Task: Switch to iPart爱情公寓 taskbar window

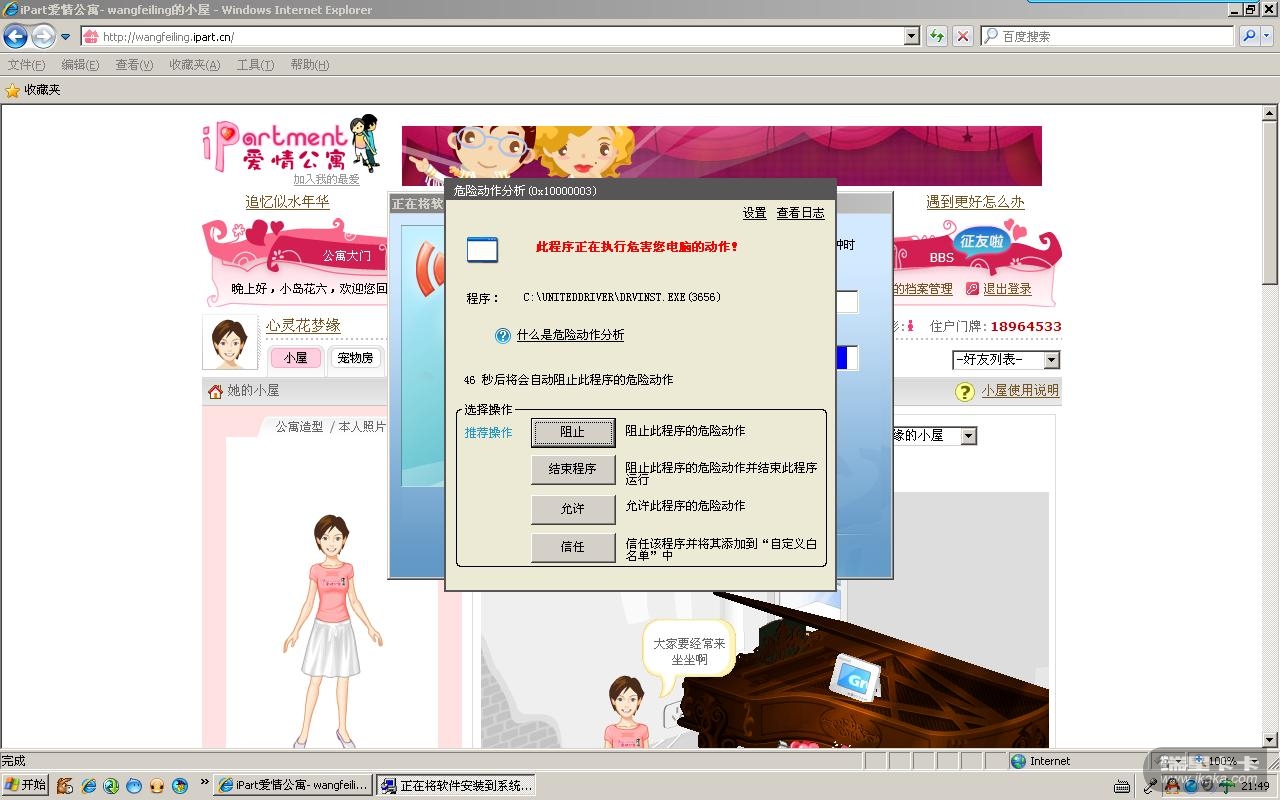Action: point(294,786)
